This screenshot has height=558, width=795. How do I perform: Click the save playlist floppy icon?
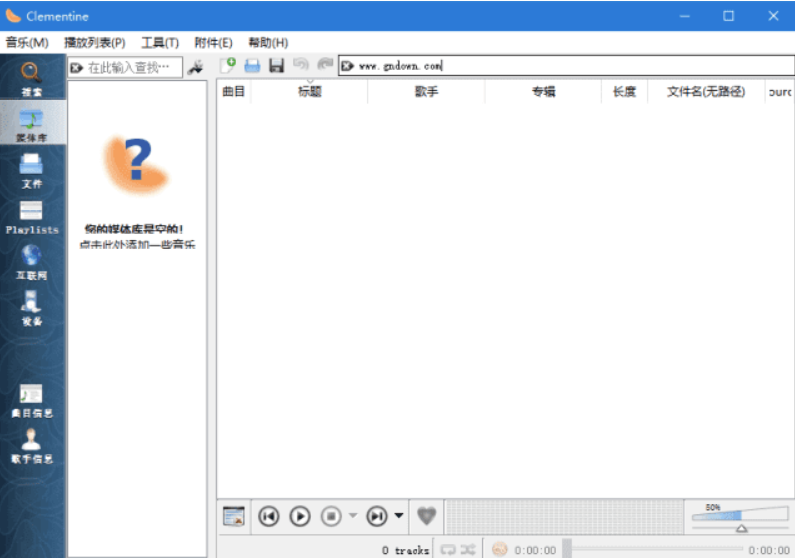click(x=276, y=65)
